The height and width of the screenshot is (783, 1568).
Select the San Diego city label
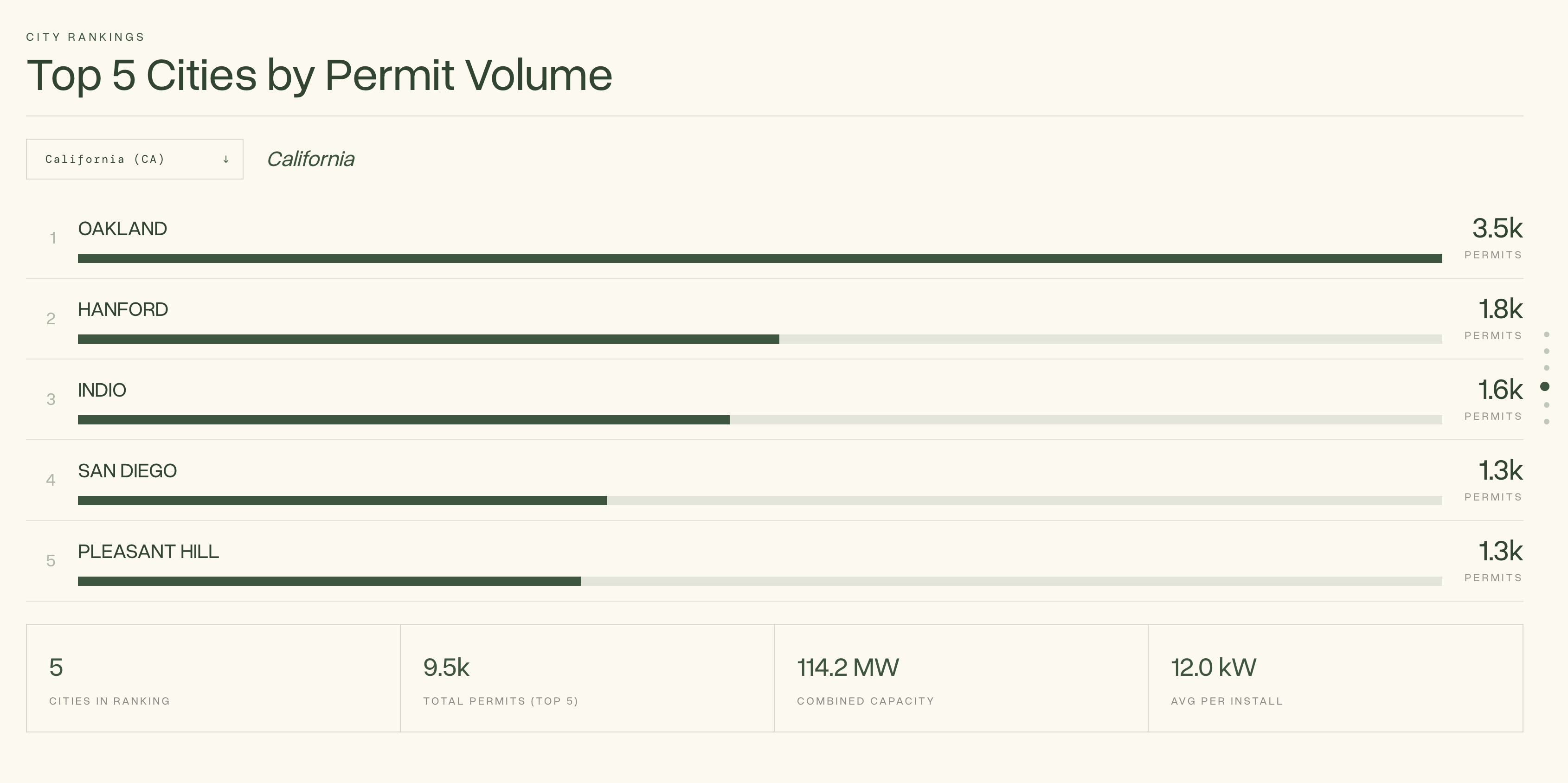pos(127,471)
